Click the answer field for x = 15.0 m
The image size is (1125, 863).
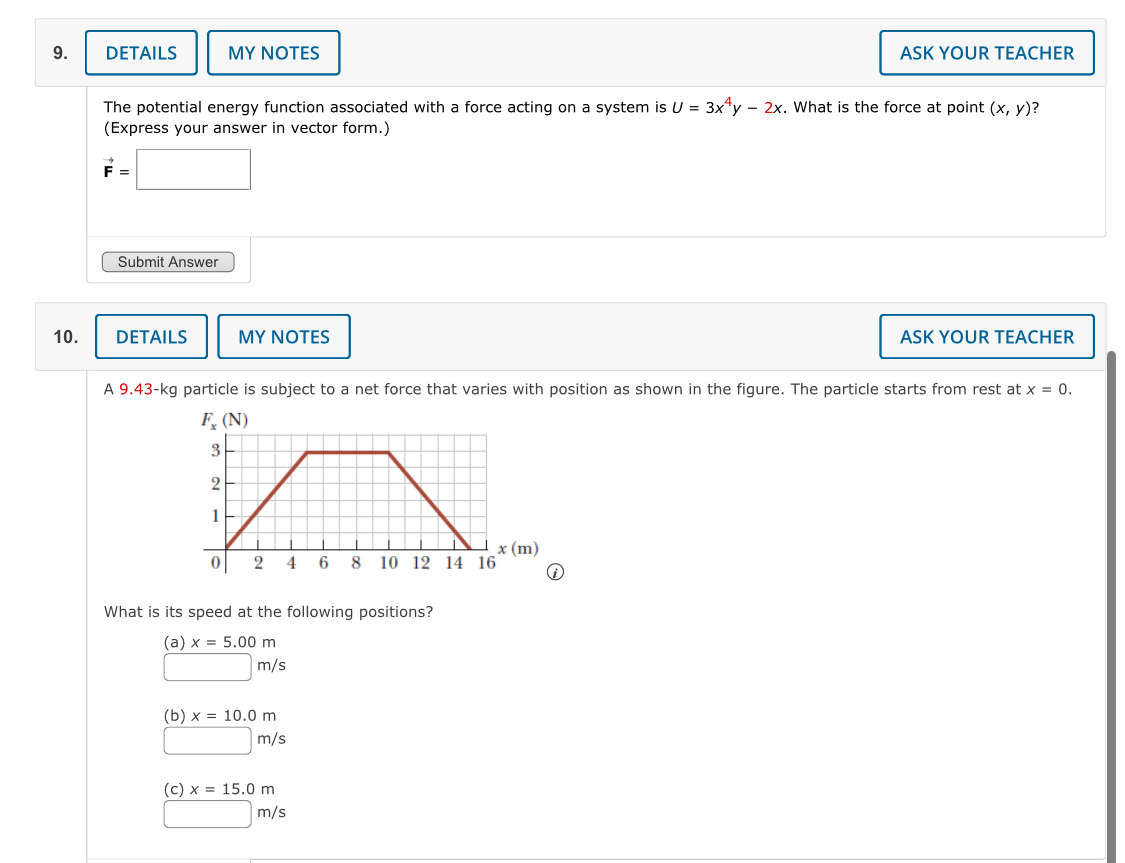tap(207, 813)
